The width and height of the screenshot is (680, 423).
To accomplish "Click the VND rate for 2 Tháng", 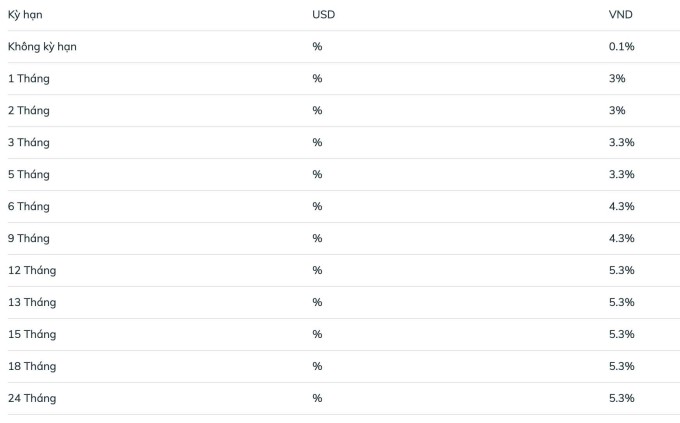I will pos(617,110).
